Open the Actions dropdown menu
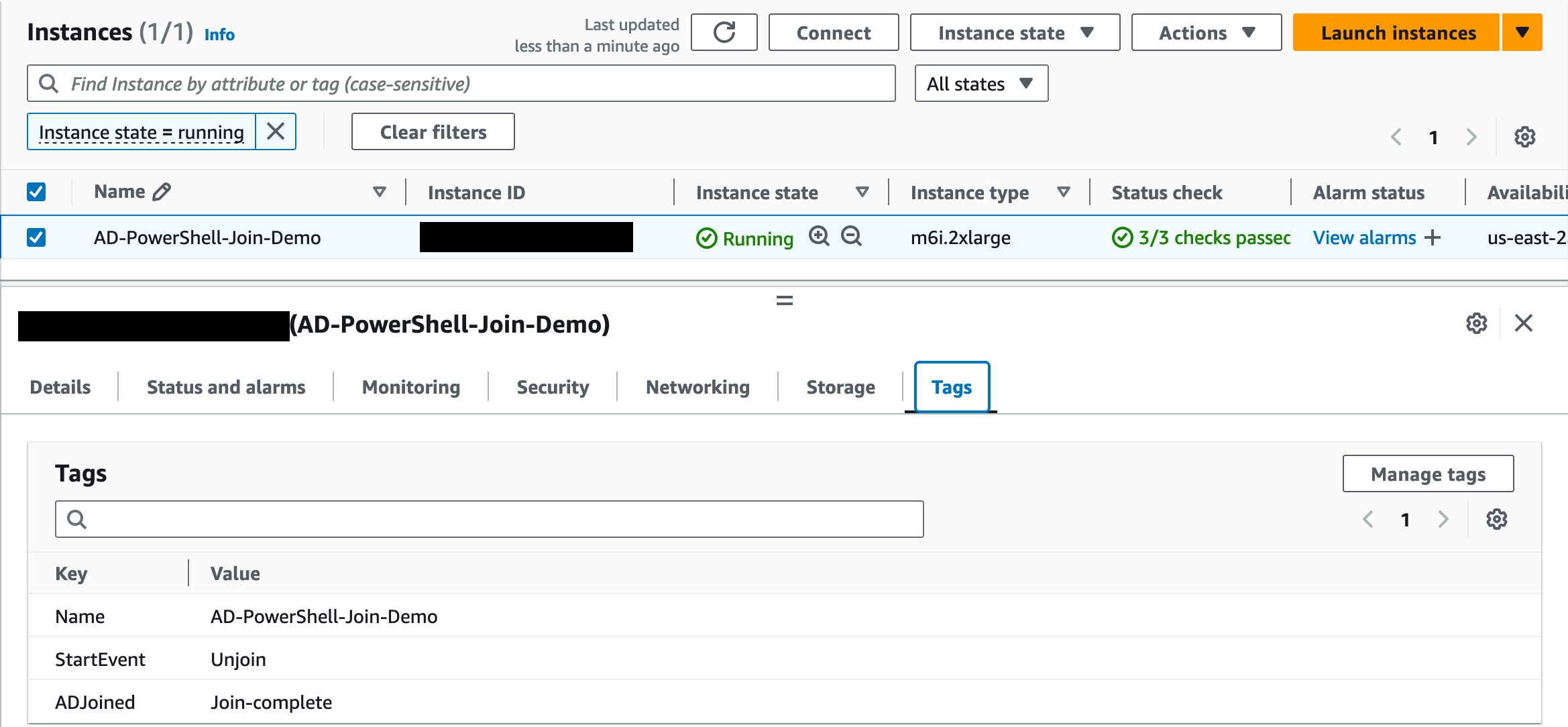The width and height of the screenshot is (1568, 727). pyautogui.click(x=1206, y=32)
